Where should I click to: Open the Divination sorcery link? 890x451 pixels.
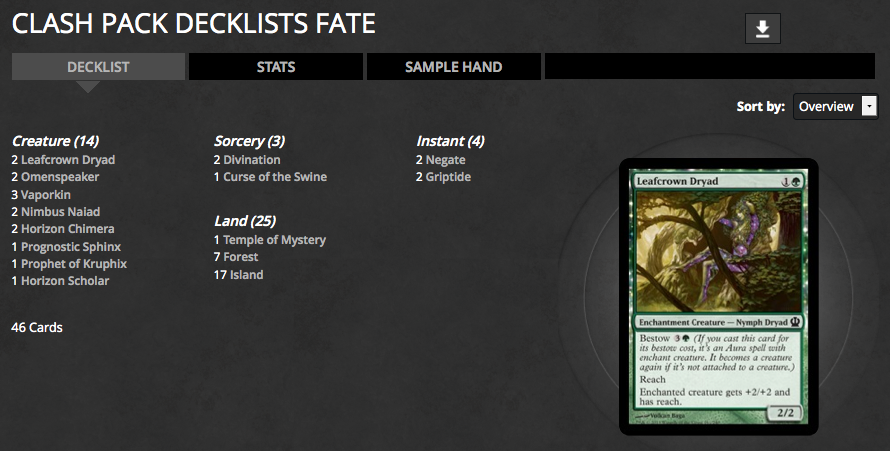pyautogui.click(x=252, y=160)
